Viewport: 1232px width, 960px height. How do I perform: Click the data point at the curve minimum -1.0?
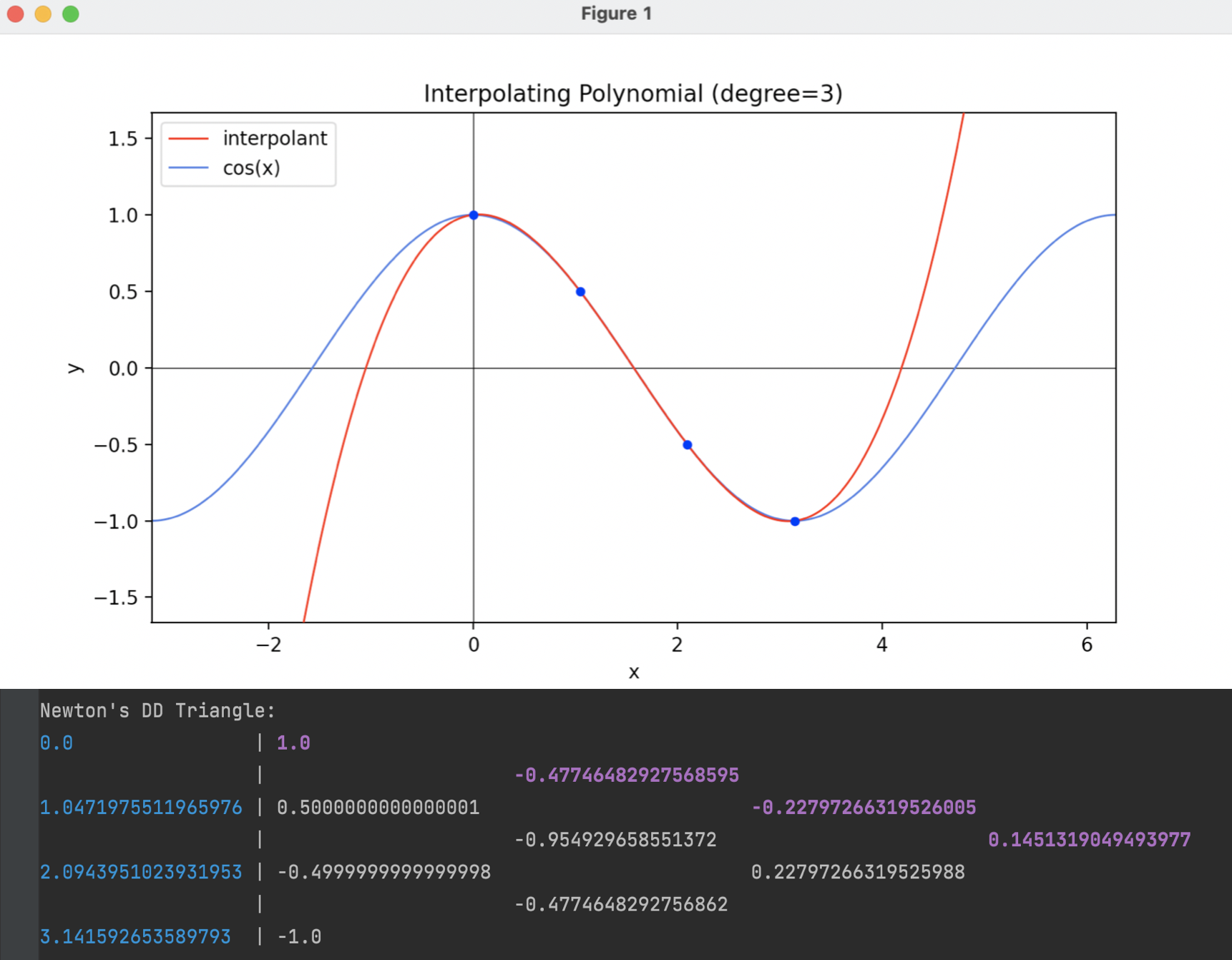(x=795, y=521)
